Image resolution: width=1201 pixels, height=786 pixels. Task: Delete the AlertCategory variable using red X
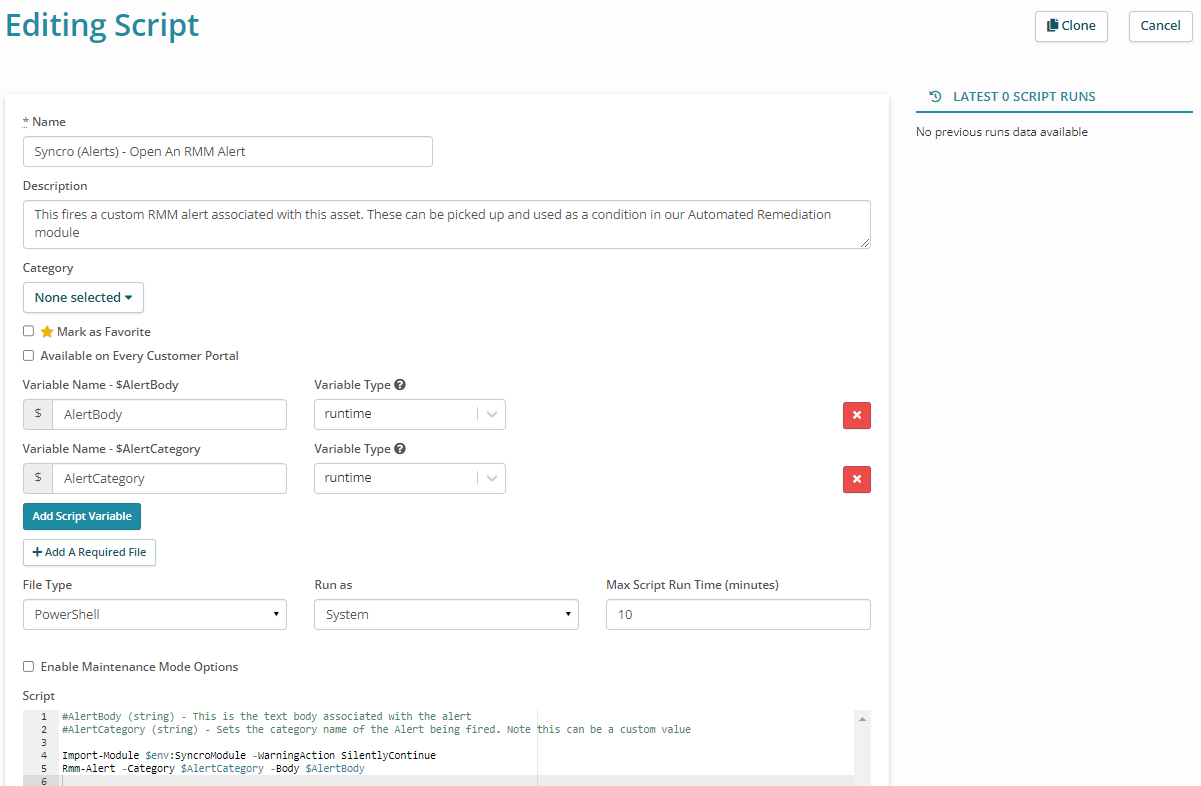click(x=856, y=479)
